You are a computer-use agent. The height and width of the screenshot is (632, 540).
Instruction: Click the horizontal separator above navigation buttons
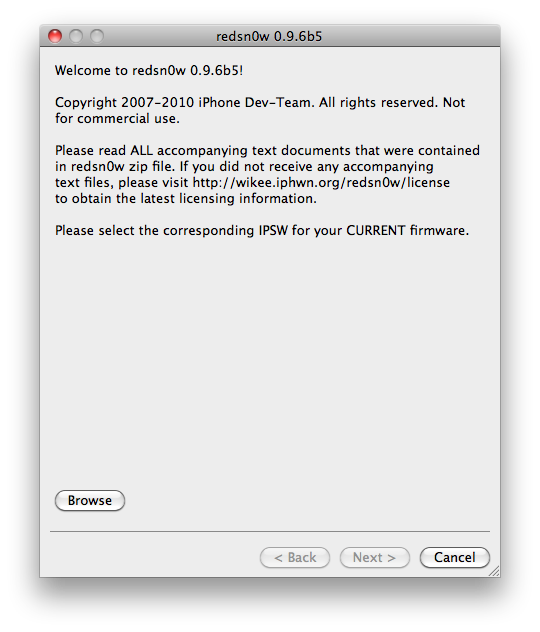click(270, 531)
